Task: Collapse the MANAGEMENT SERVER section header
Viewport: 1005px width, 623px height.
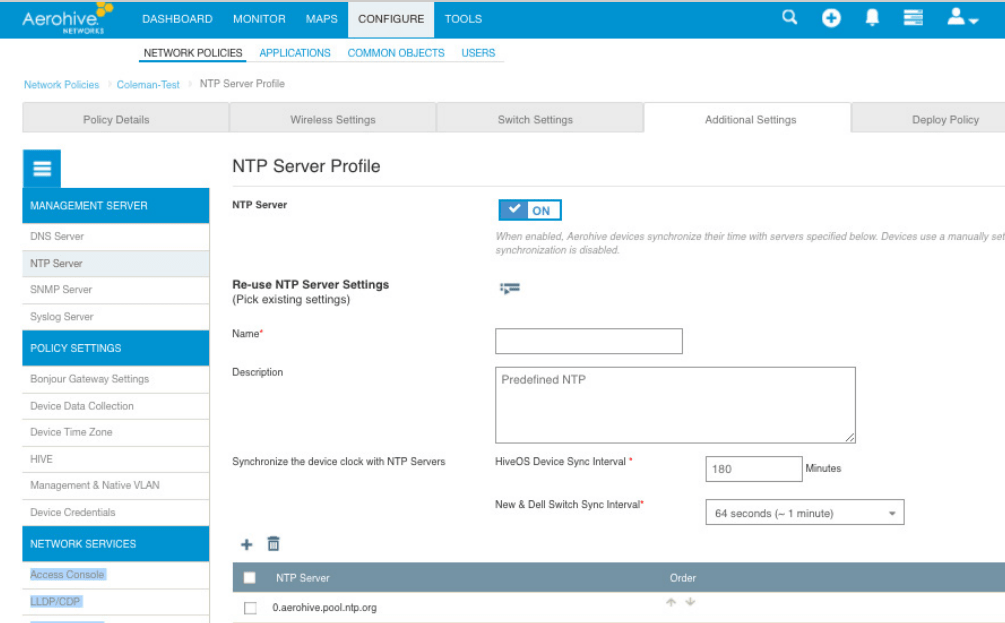Action: [116, 206]
